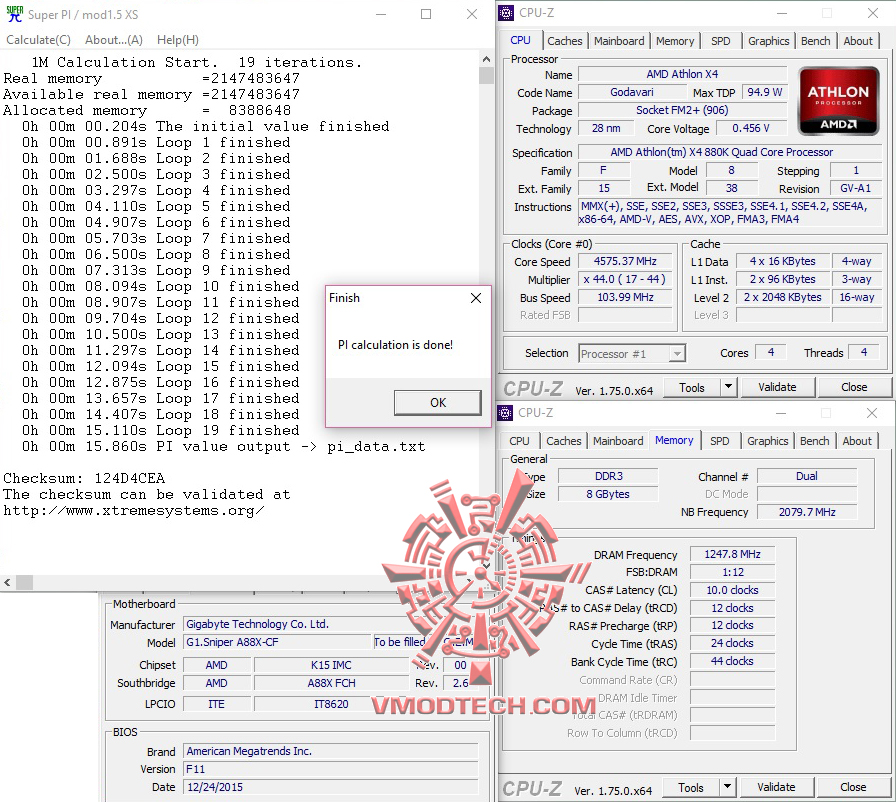Click Close button in lower CPU-Z
This screenshot has height=802, width=896.
853,787
